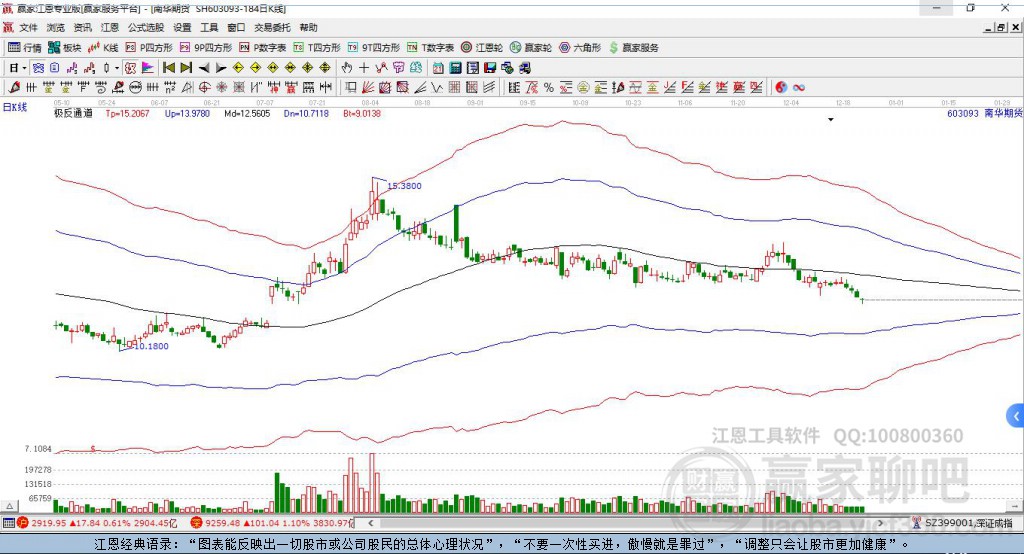
Task: Toggle the clipboard icon beside the network icon
Action: pos(55,67)
